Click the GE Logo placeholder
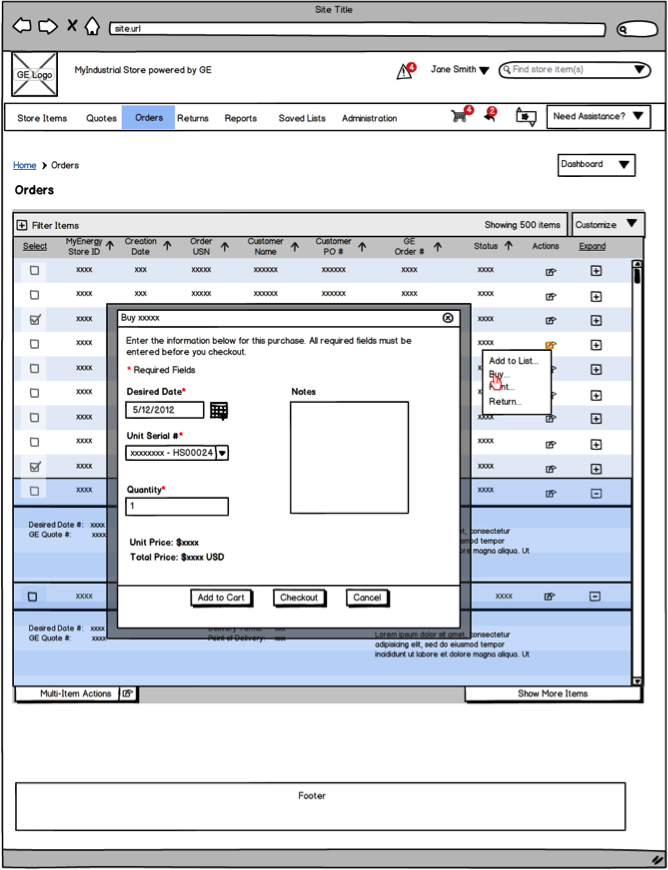The height and width of the screenshot is (870, 668). click(34, 74)
